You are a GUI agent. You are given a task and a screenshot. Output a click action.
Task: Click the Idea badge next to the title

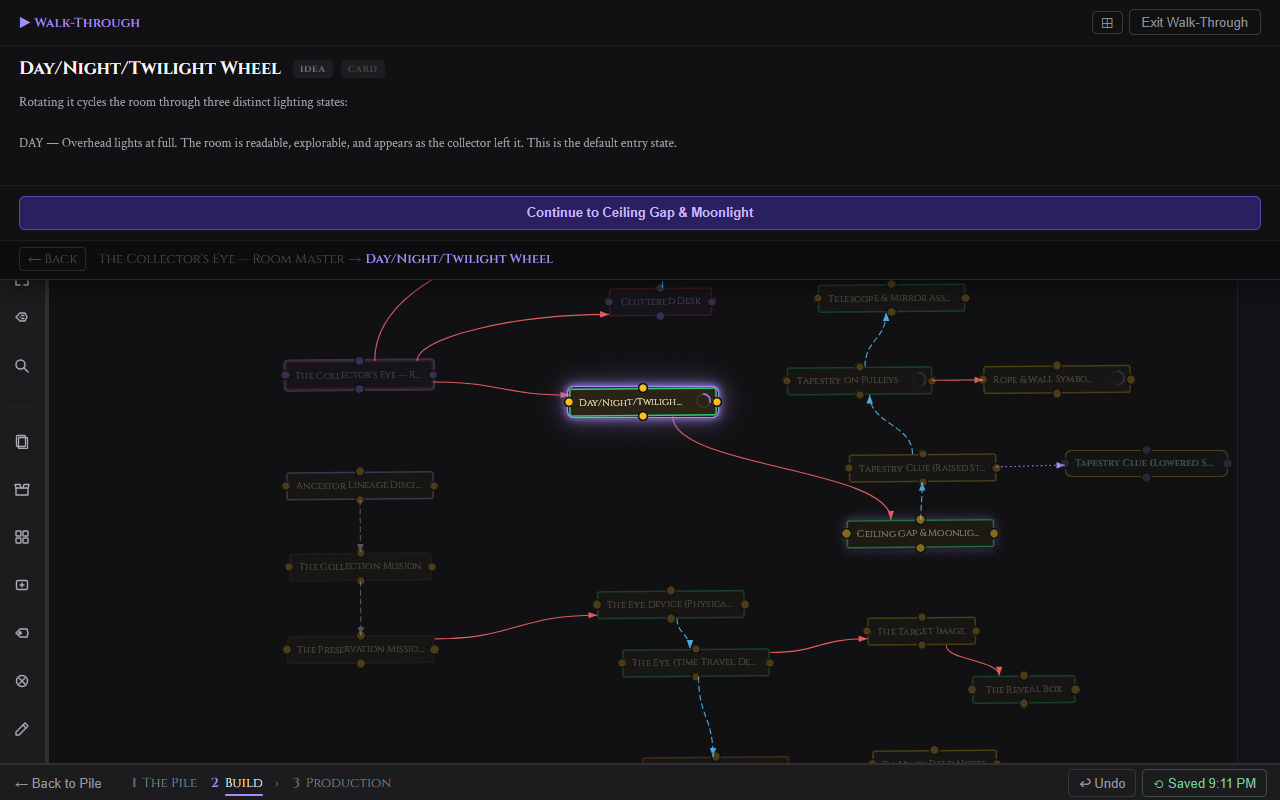tap(313, 69)
